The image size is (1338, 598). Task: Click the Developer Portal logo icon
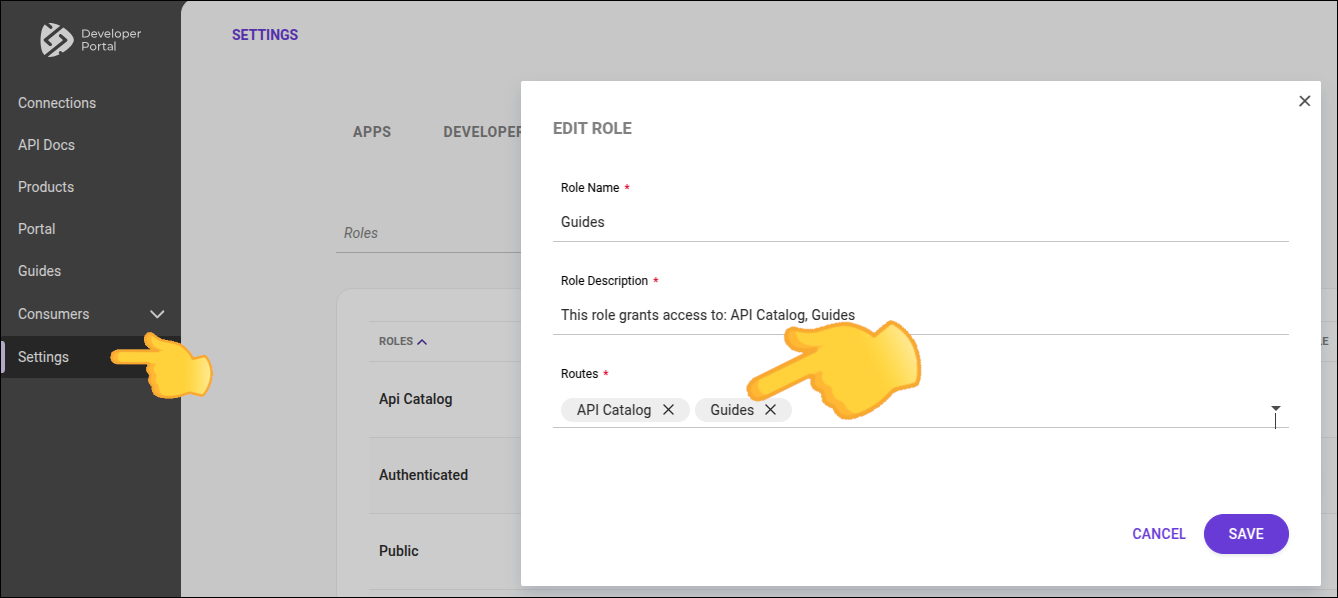[56, 40]
